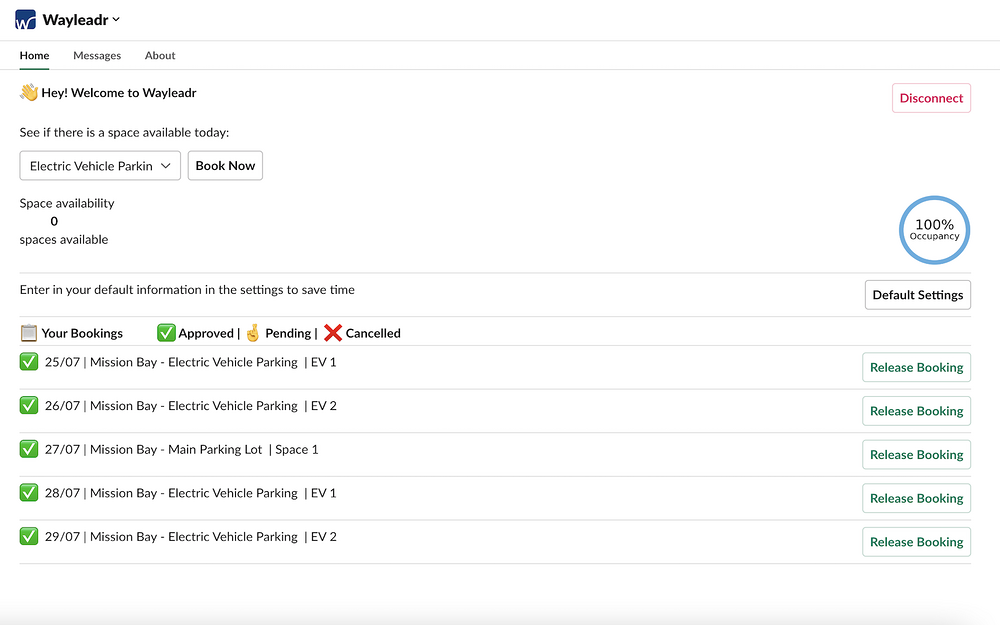Release the 29/07 EV 2 booking
Viewport: 1000px width, 625px height.
coord(916,542)
